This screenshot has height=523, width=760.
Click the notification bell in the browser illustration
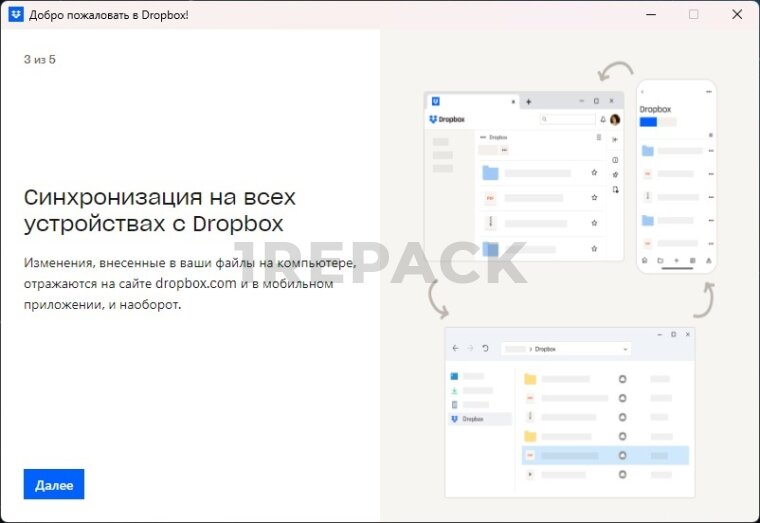(602, 119)
